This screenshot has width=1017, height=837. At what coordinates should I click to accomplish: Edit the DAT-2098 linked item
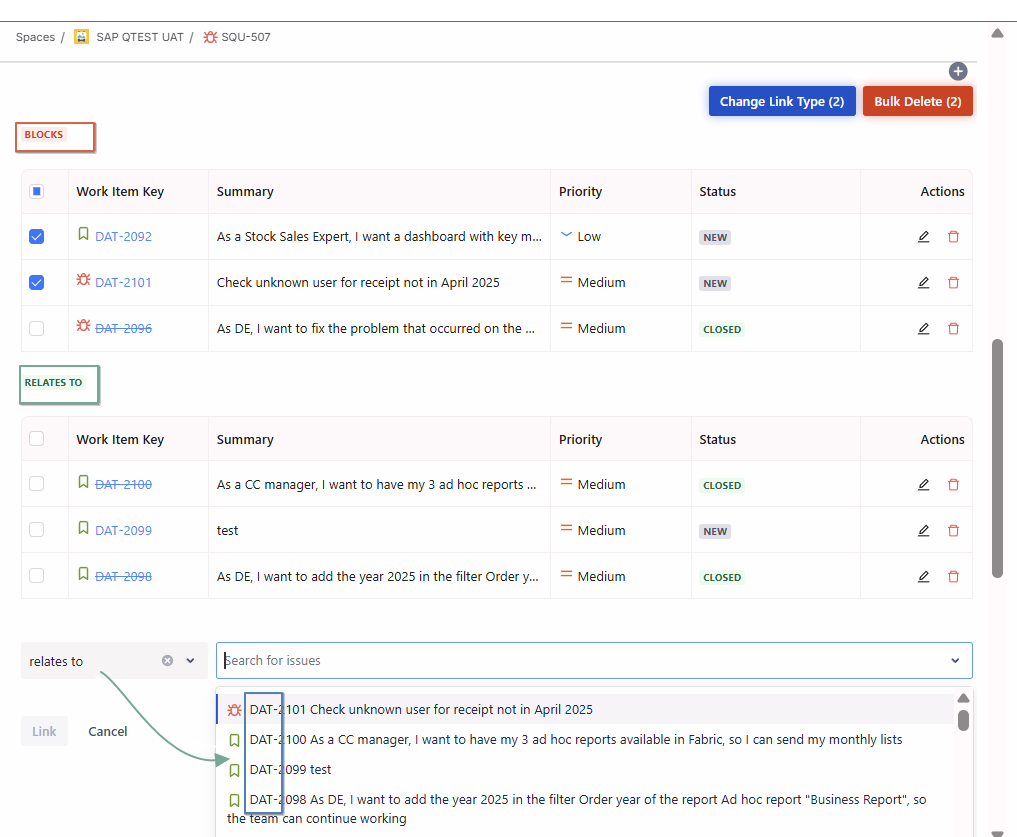(923, 577)
